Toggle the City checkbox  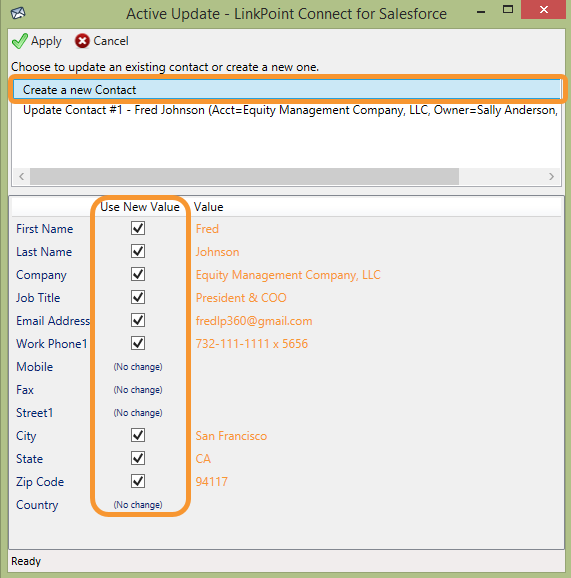click(138, 435)
